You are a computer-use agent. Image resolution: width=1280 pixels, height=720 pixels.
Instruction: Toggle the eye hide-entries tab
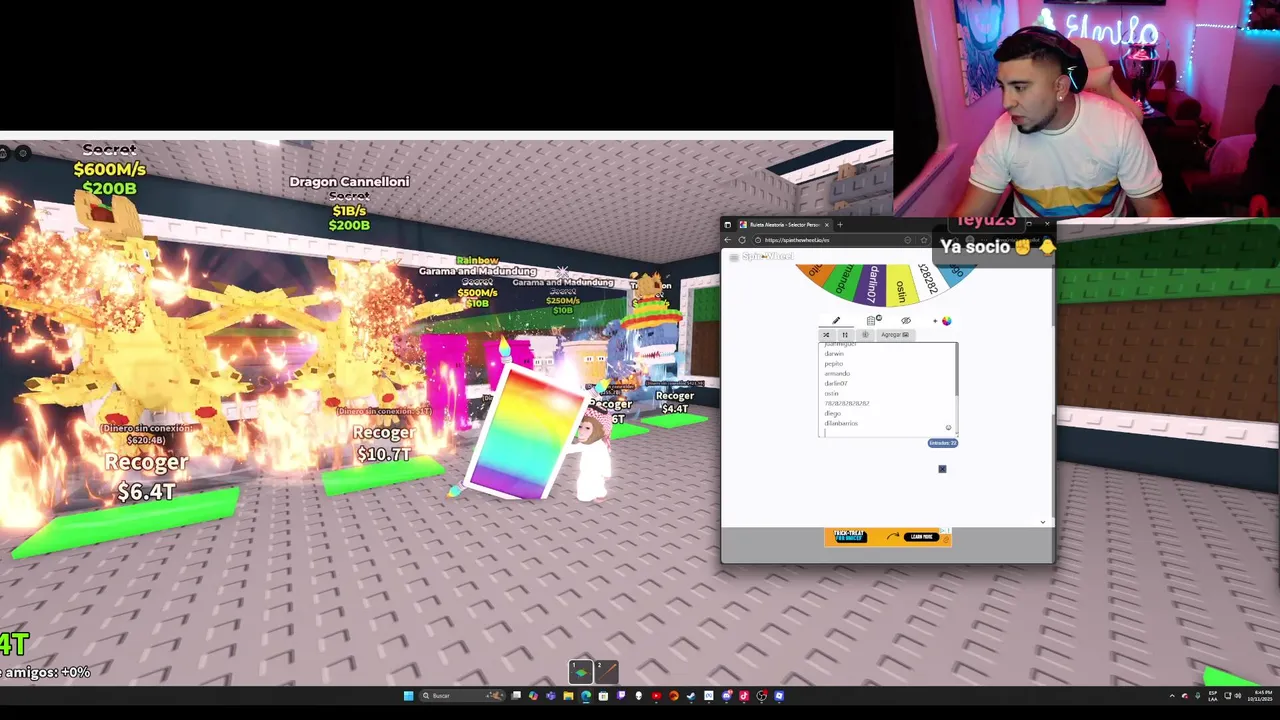tap(906, 320)
